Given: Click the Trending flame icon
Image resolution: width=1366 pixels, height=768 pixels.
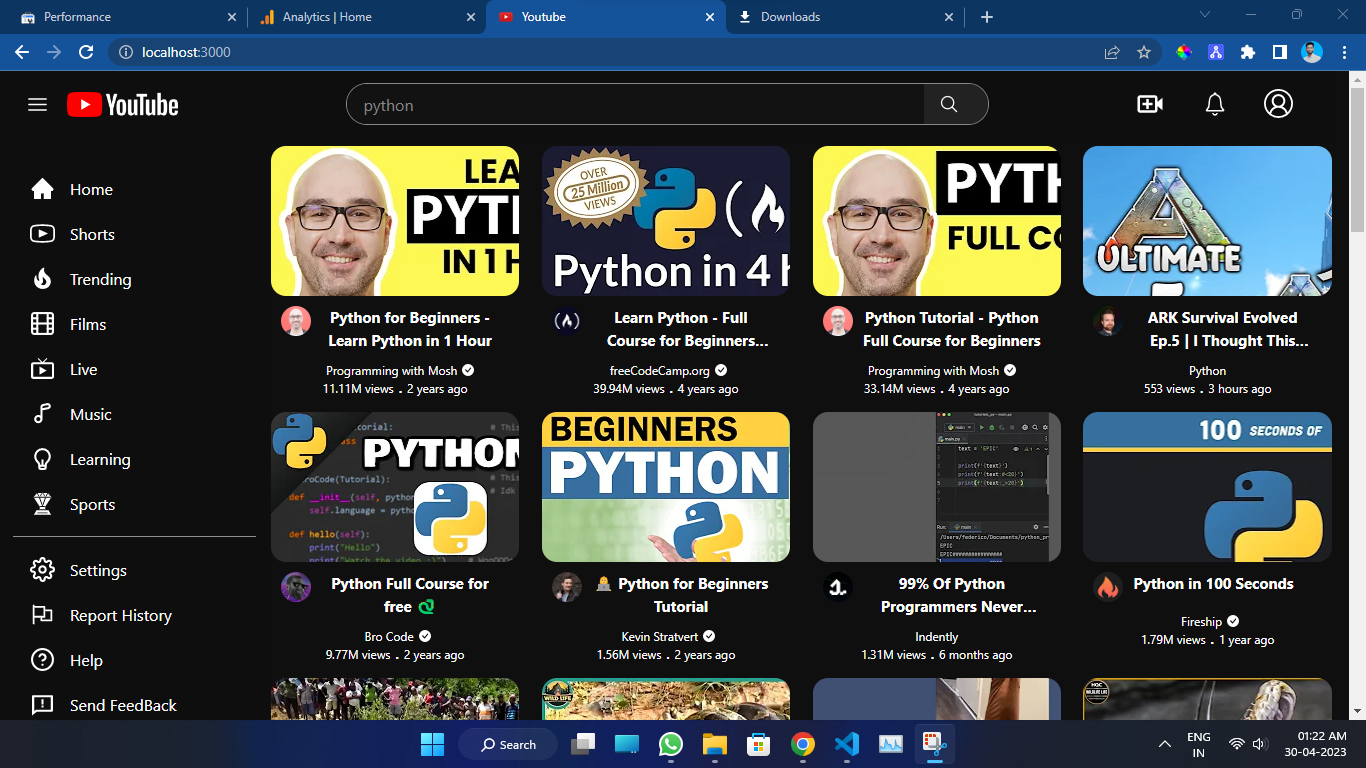Looking at the screenshot, I should [42, 279].
